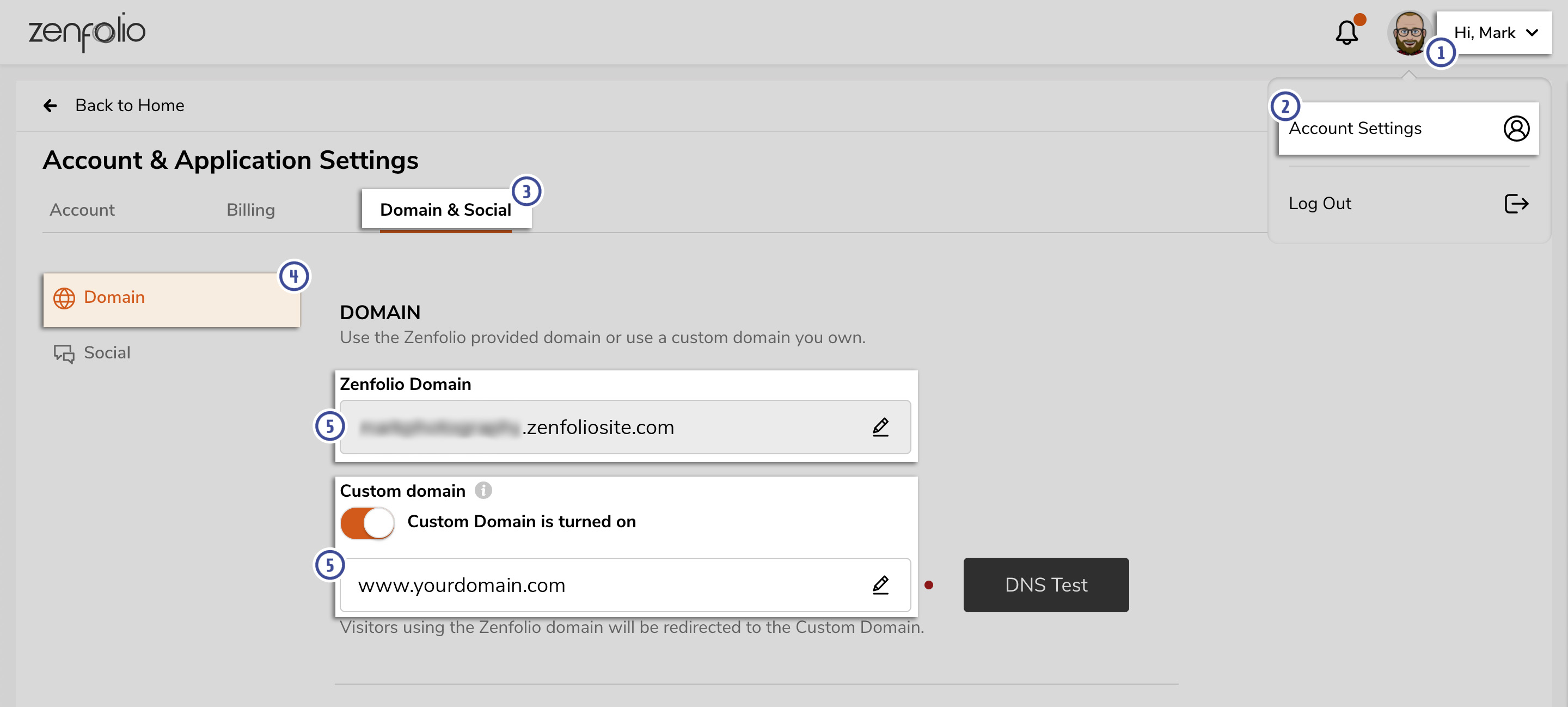Click the Account Settings person icon

(1516, 129)
